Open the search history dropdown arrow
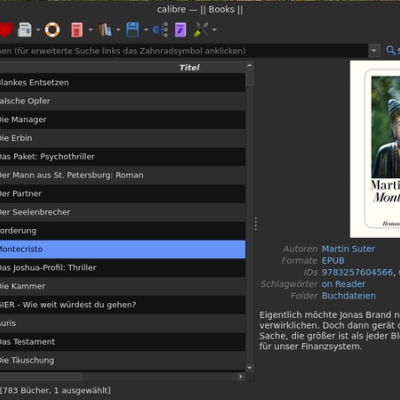The width and height of the screenshot is (400, 400). coord(374,51)
